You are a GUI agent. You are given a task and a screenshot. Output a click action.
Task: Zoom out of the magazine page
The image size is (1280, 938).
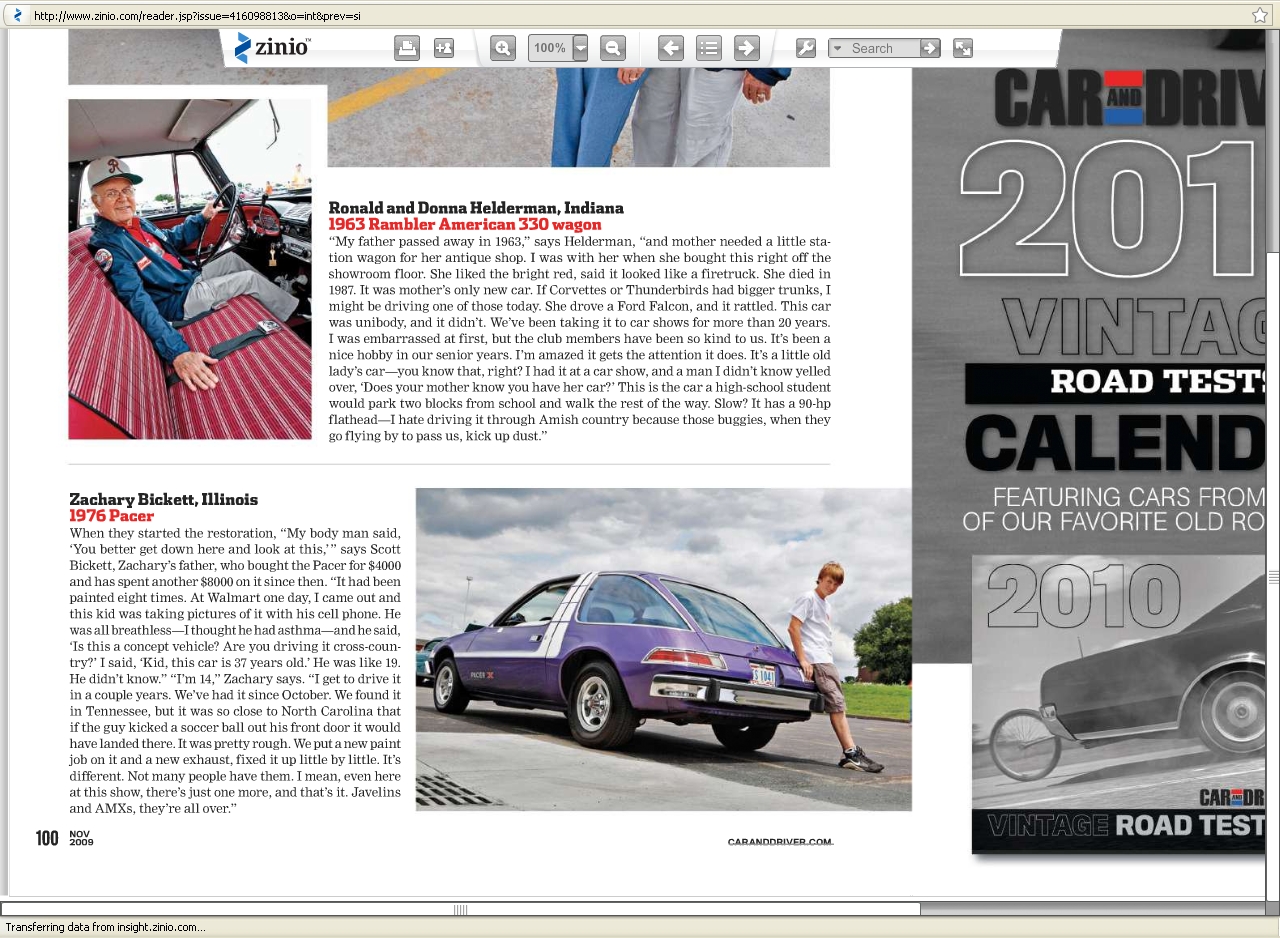613,48
